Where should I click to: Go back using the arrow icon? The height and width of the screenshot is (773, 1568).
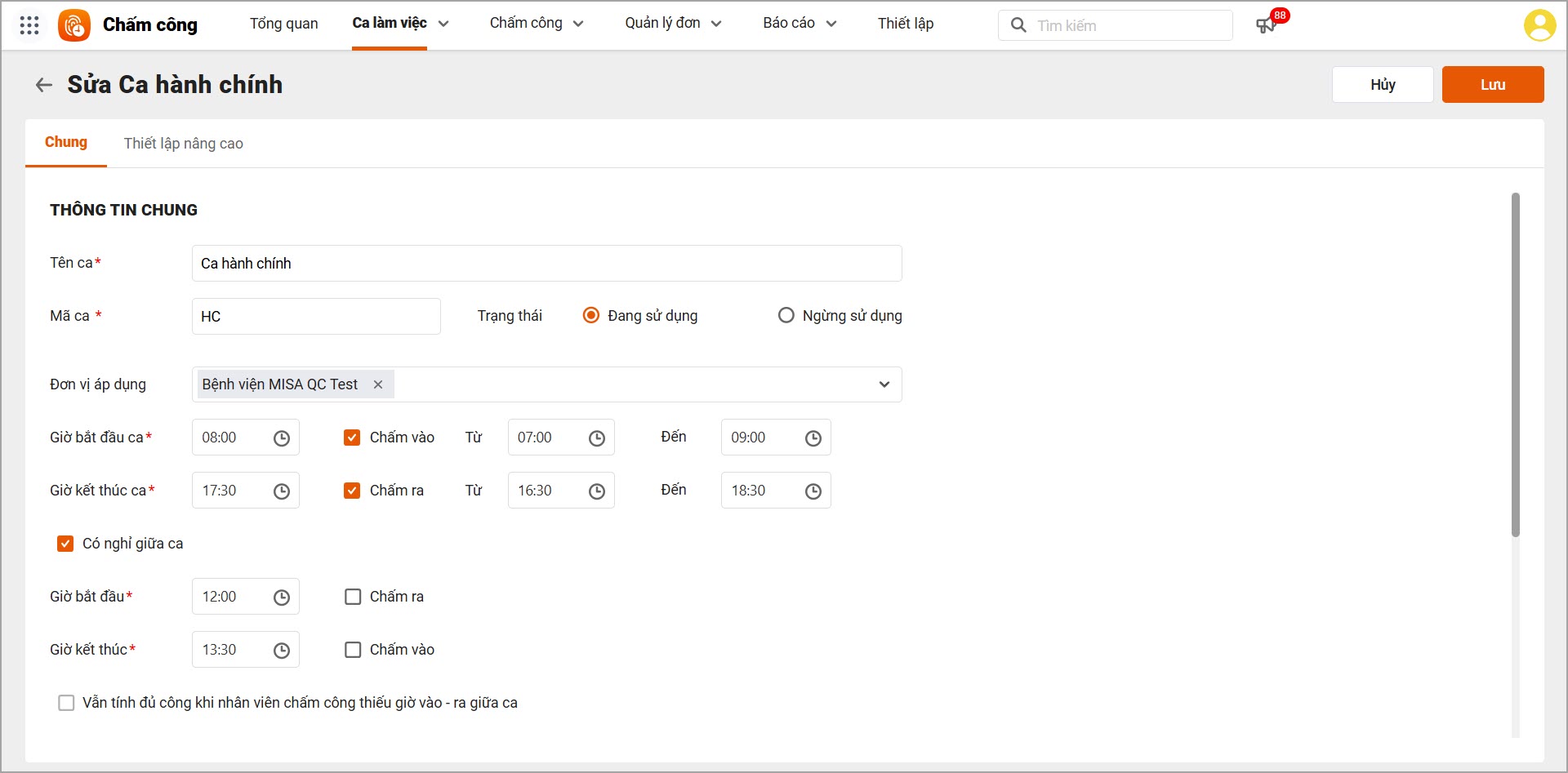(x=44, y=85)
